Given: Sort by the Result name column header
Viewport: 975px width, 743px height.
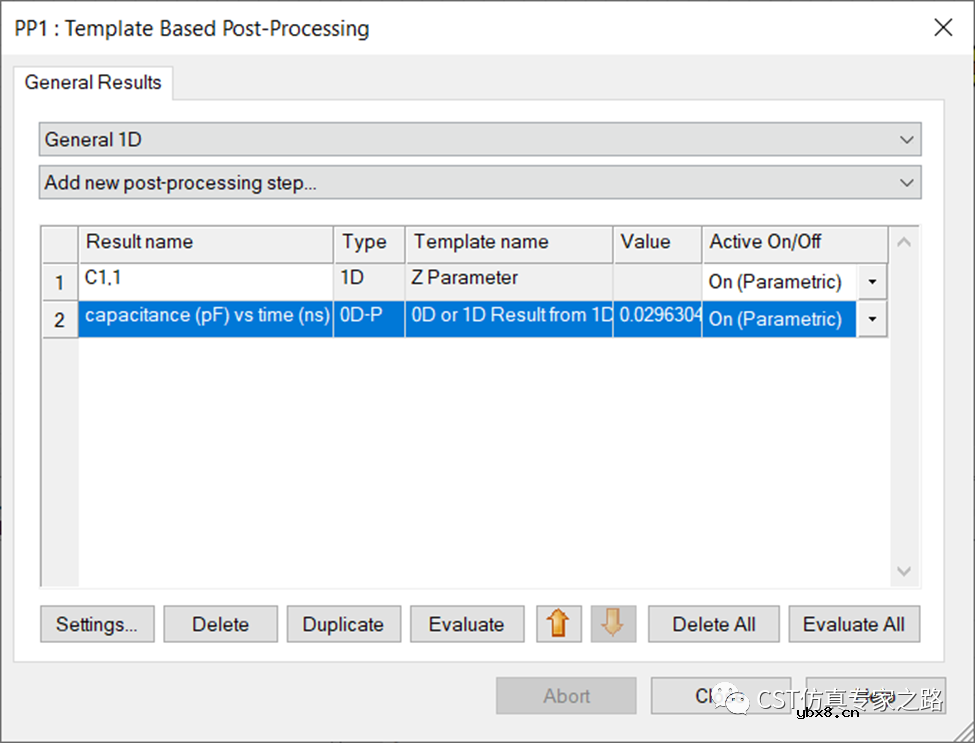Looking at the screenshot, I should click(205, 243).
